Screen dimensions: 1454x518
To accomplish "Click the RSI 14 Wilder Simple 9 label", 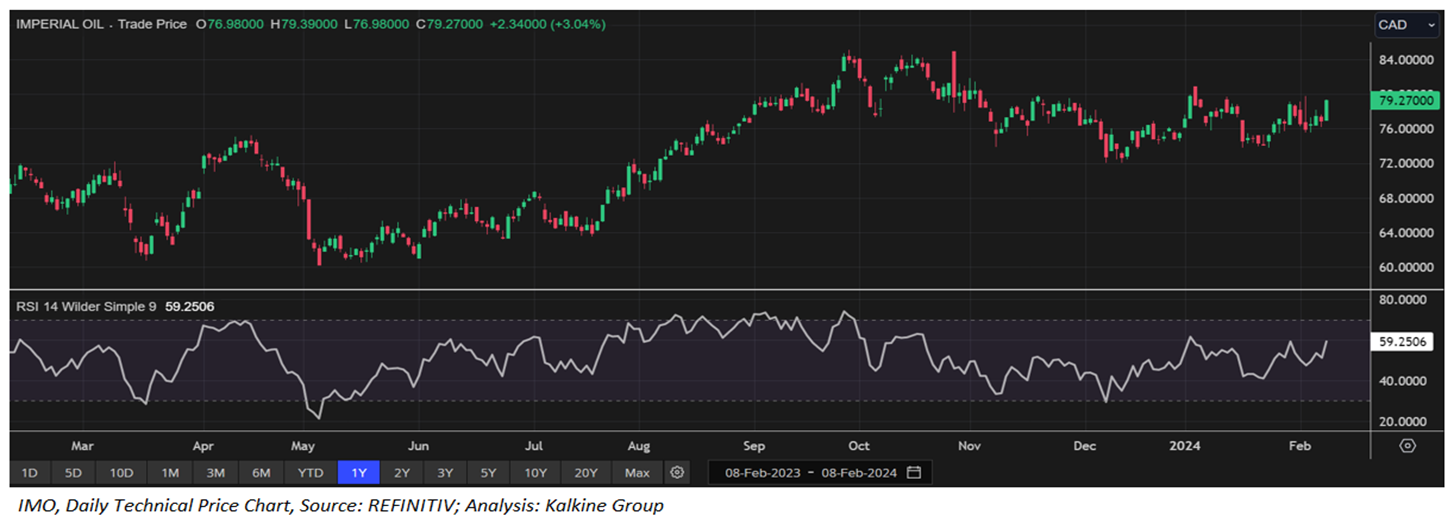I will [86, 306].
